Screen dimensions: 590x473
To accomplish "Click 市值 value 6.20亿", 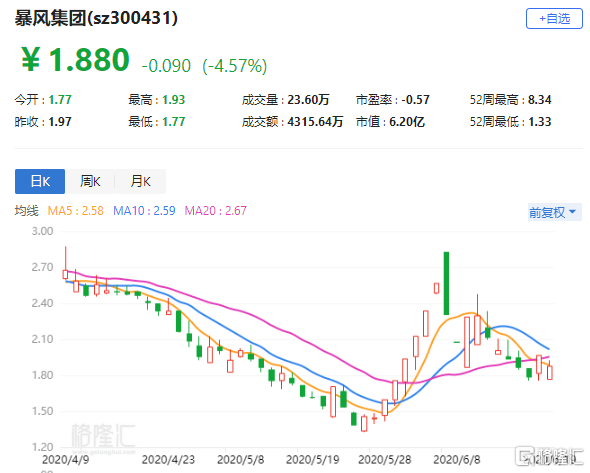I will coord(407,122).
